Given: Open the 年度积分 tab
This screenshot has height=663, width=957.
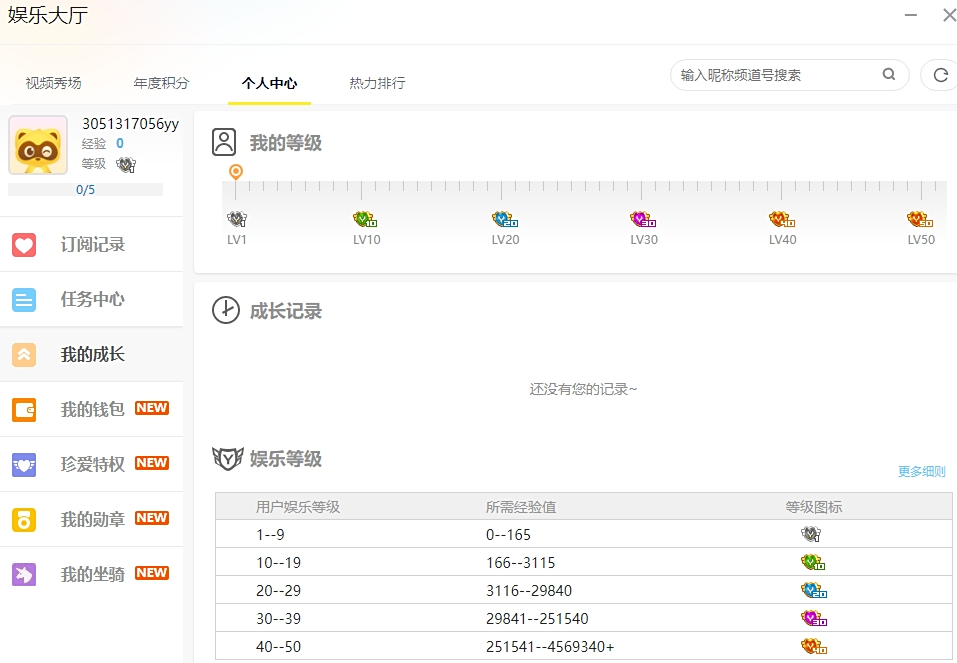Looking at the screenshot, I should click(161, 83).
